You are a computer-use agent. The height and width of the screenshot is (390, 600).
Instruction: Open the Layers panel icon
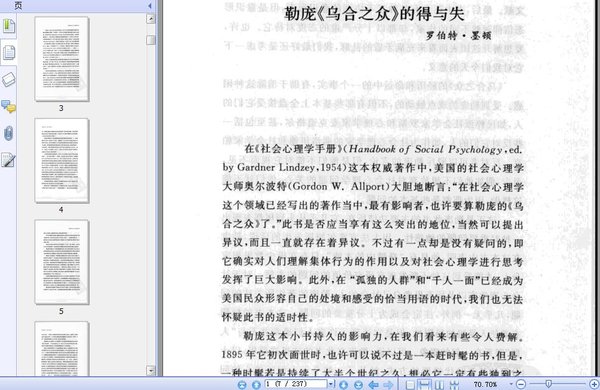(x=8, y=79)
